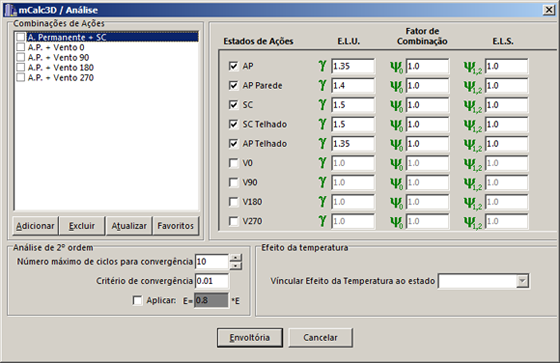Click the Adicionar button
The width and height of the screenshot is (560, 363).
[35, 226]
